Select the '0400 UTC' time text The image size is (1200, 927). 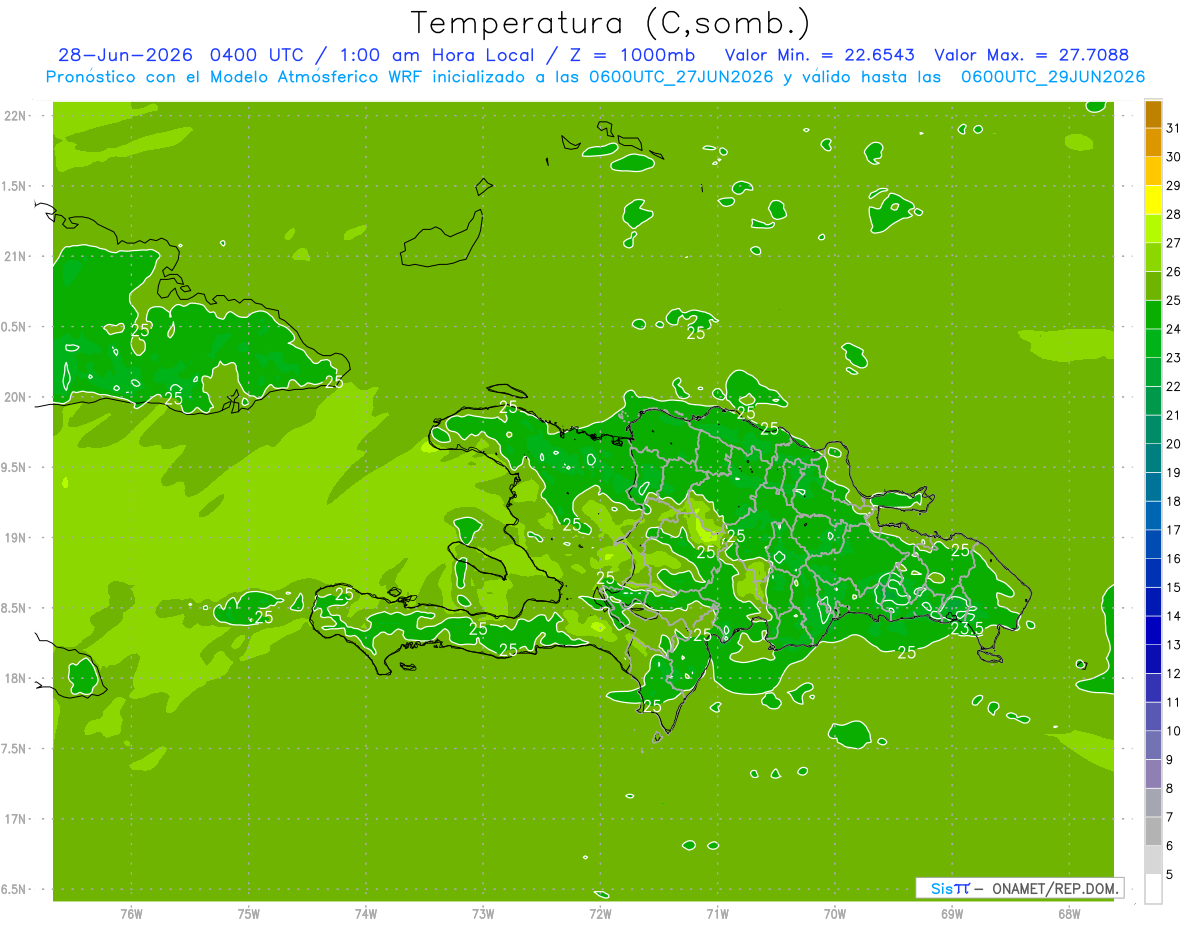[257, 55]
